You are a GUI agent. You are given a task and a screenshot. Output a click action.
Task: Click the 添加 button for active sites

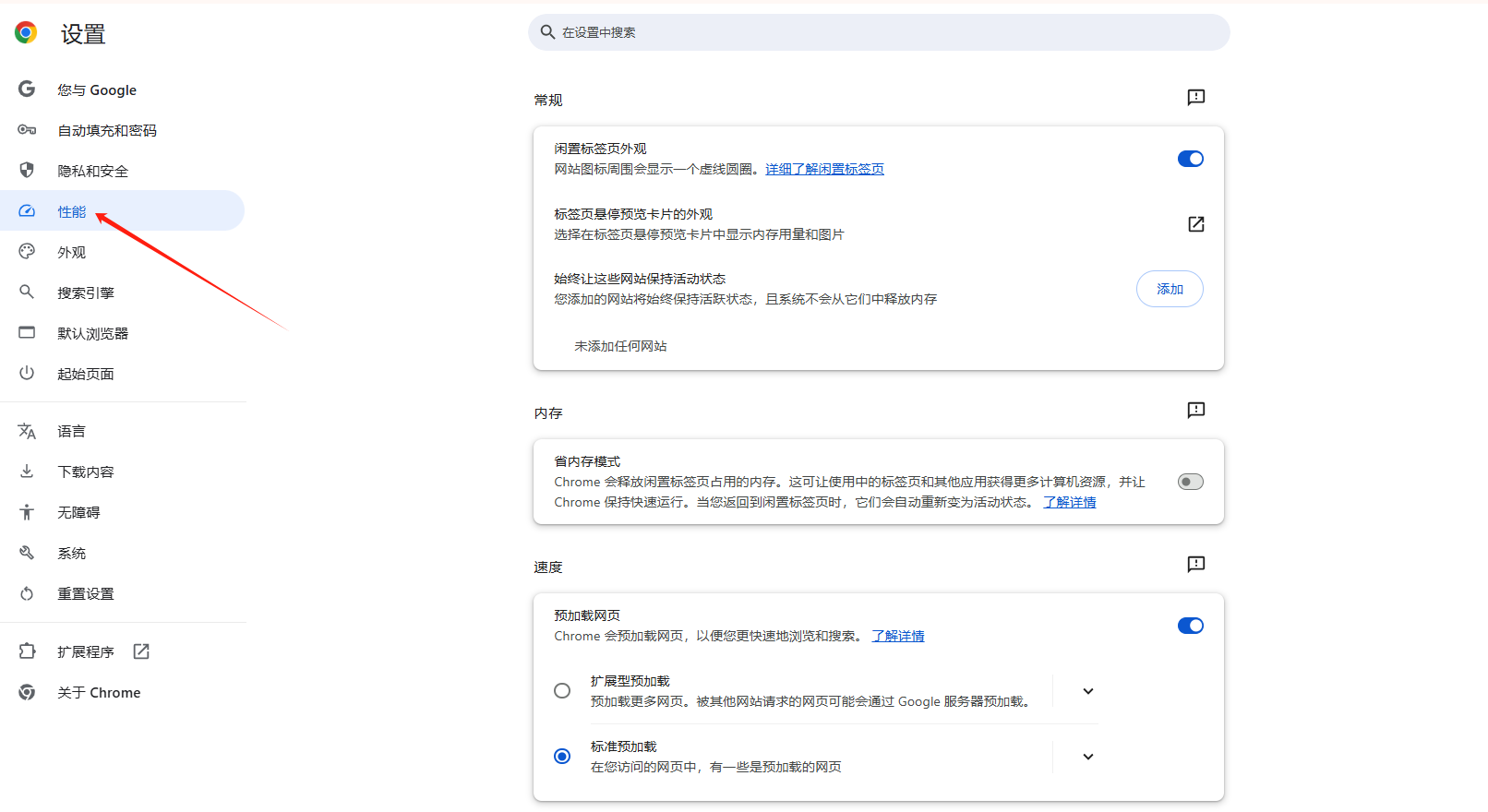tap(1170, 289)
